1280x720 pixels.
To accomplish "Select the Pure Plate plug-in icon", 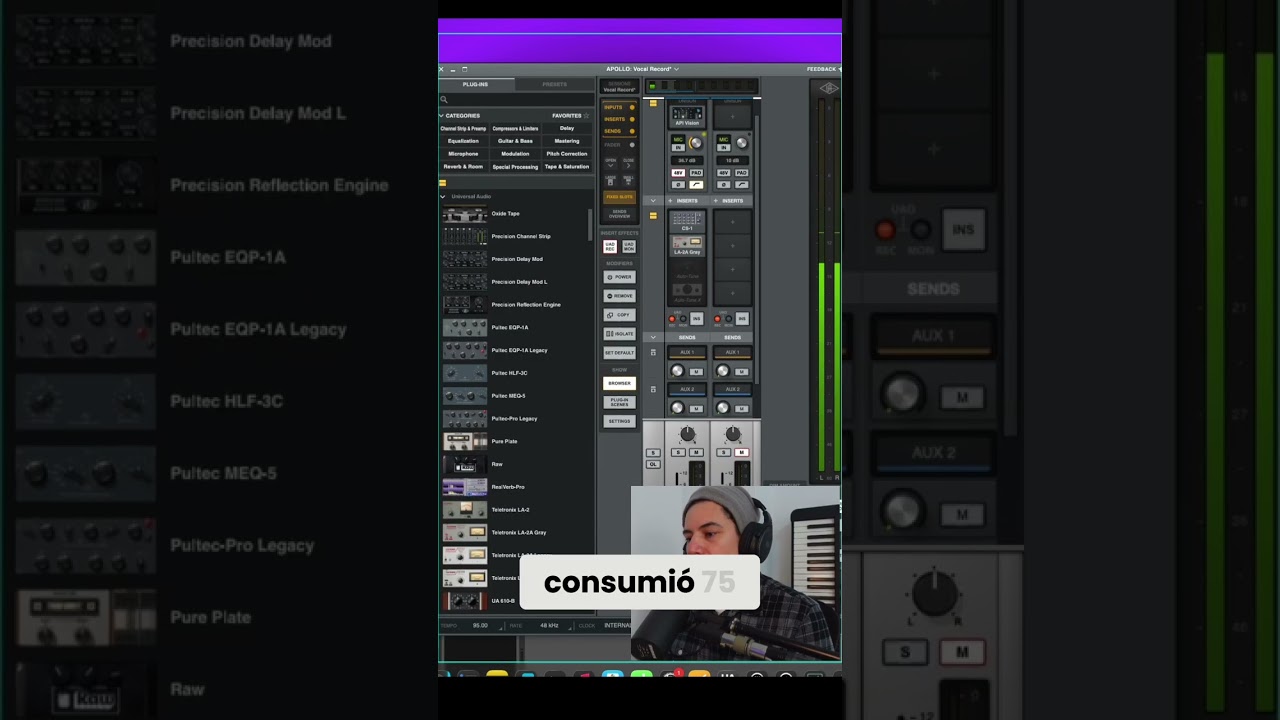I will [x=465, y=441].
